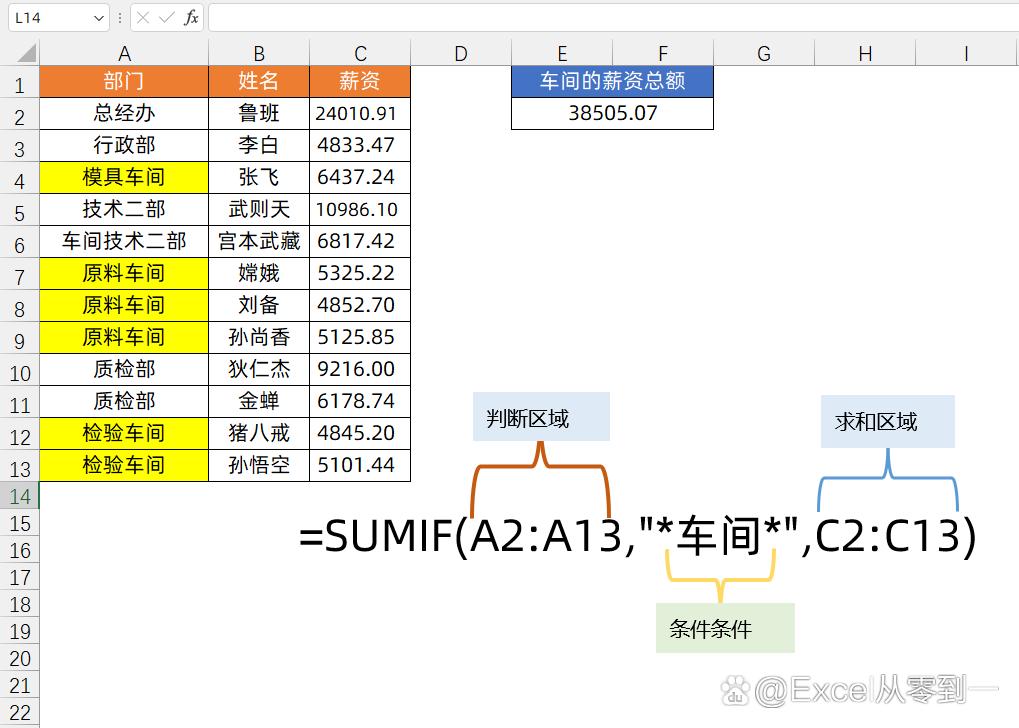Viewport: 1019px width, 728px height.
Task: Select row 22 header
Action: click(x=19, y=712)
